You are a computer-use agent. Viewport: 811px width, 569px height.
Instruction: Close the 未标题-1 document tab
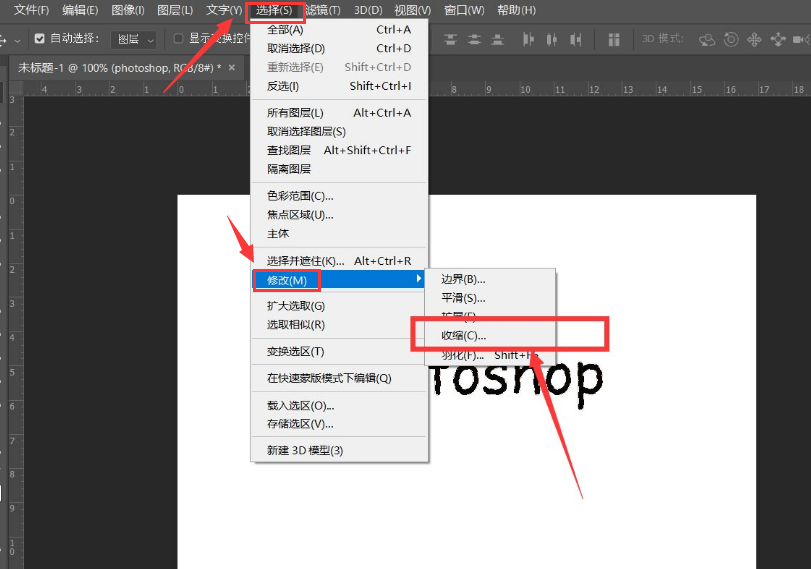[x=232, y=67]
